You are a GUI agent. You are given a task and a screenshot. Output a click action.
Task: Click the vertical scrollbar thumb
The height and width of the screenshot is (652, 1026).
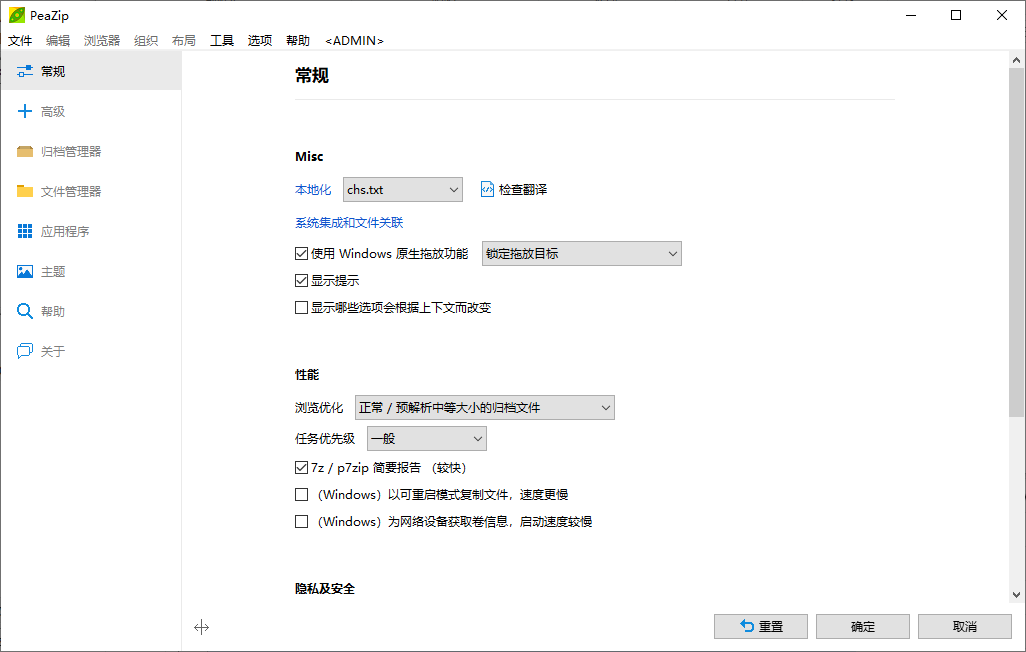1016,242
